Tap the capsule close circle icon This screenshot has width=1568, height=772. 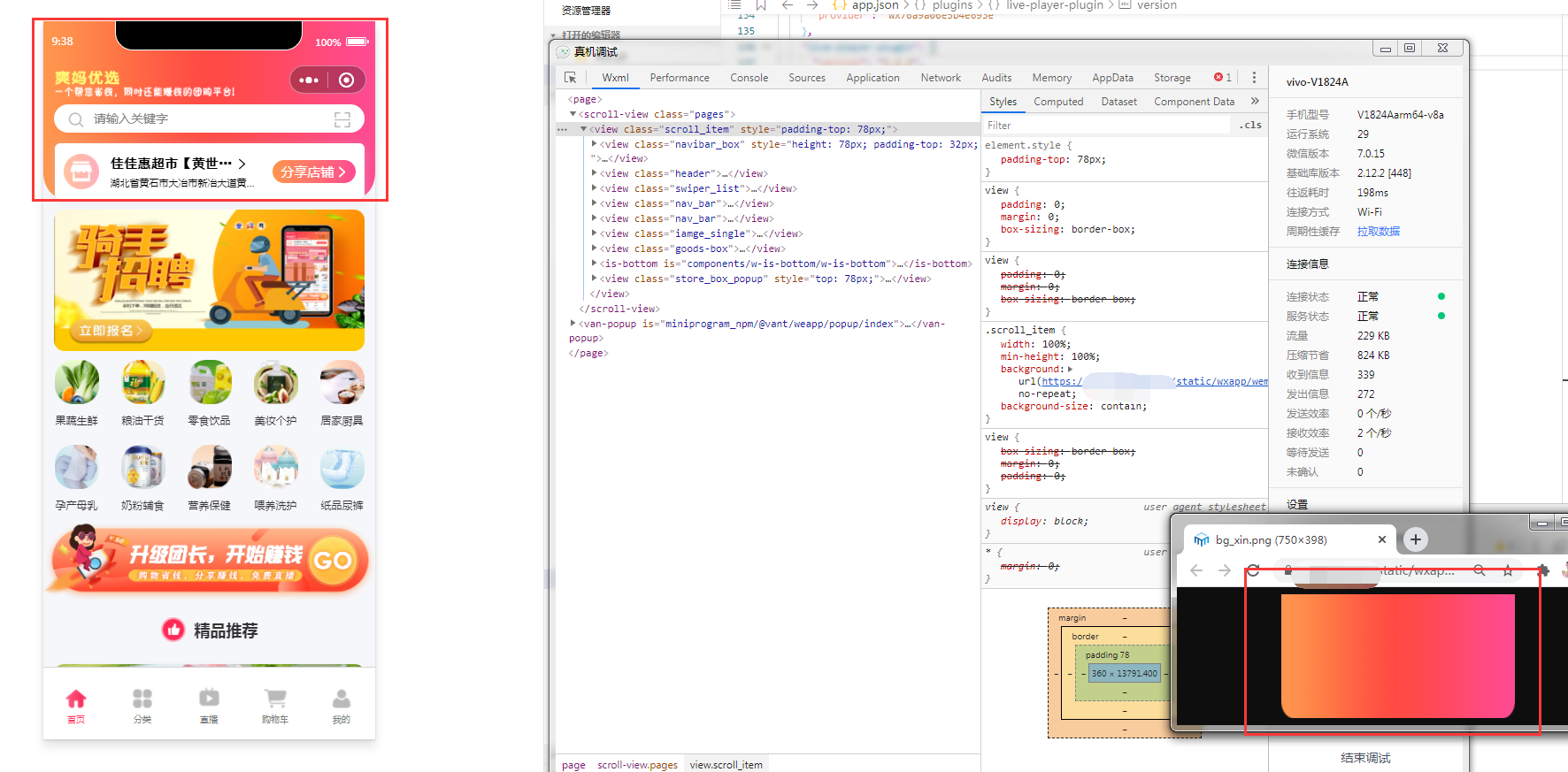click(x=347, y=80)
